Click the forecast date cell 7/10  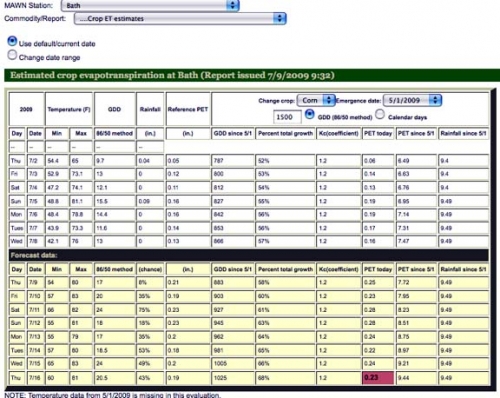[x=35, y=296]
